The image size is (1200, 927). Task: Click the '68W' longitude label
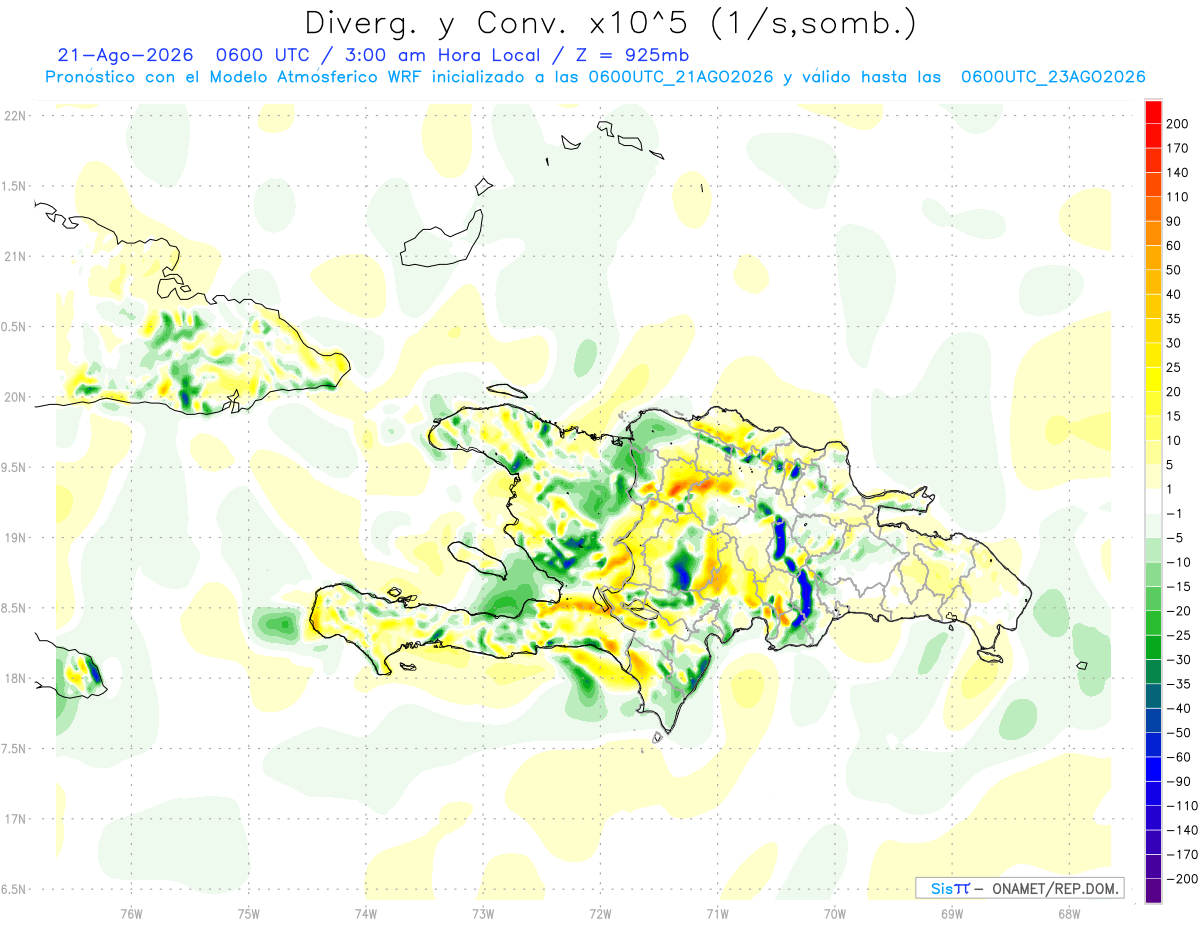[1069, 913]
